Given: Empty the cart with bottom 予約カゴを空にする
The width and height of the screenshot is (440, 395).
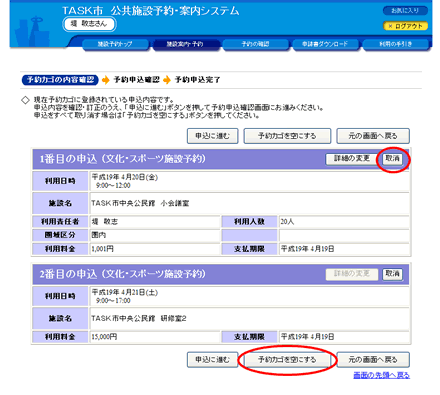Looking at the screenshot, I should 287,360.
